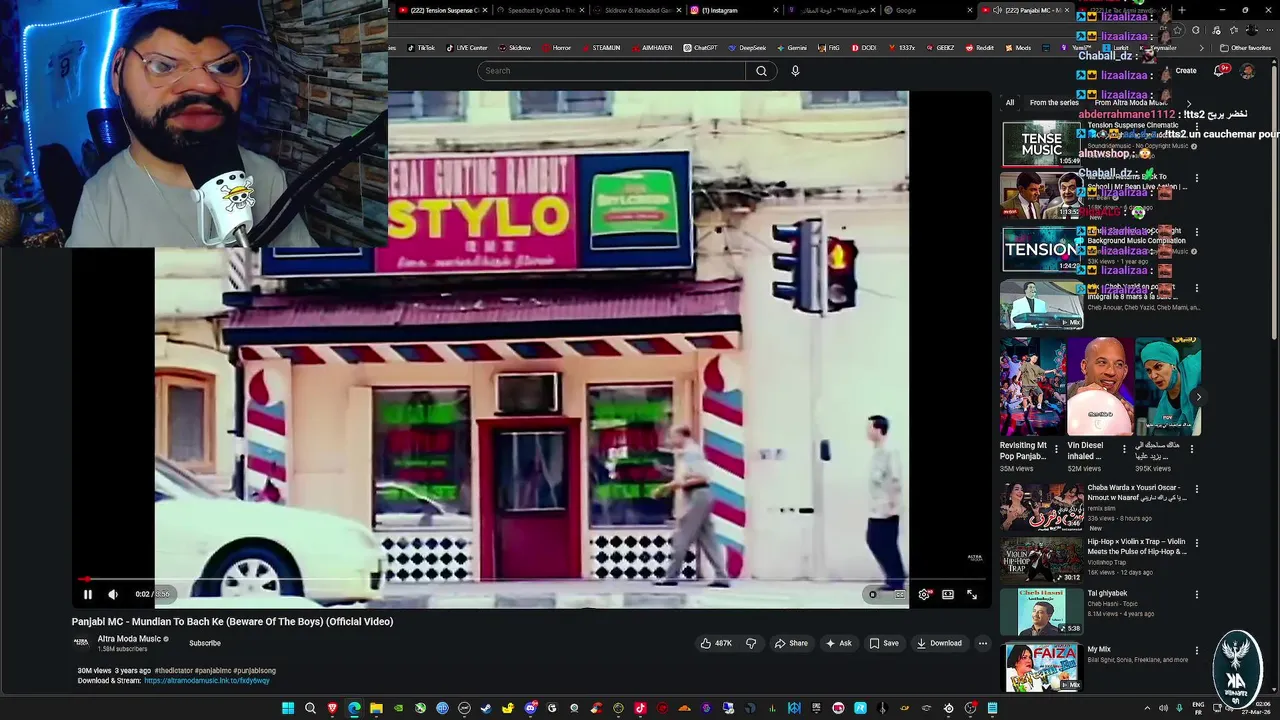
Task: Dislike the Panjabi MC video
Action: coord(751,643)
